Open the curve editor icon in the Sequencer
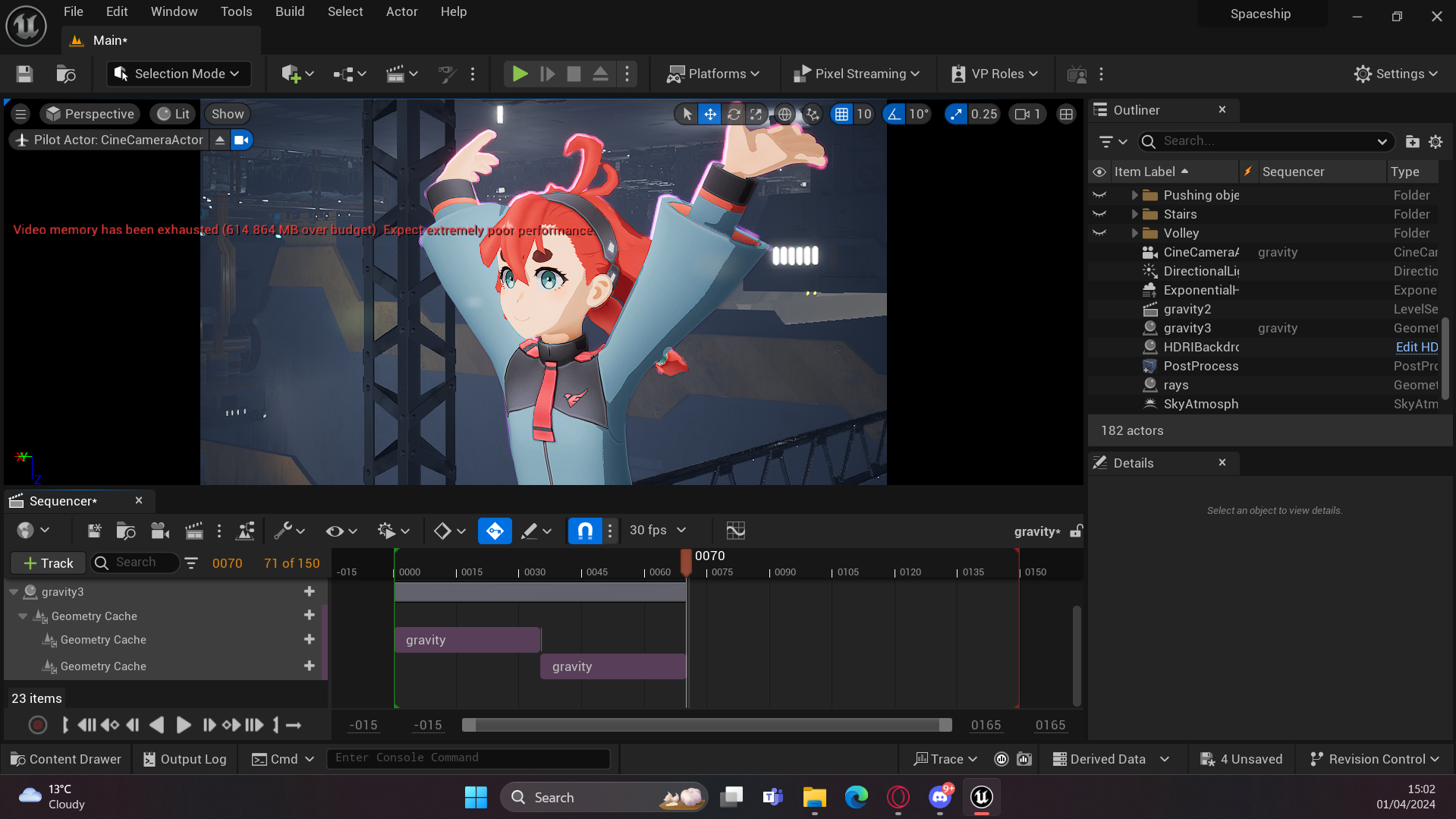This screenshot has height=819, width=1456. click(x=735, y=530)
